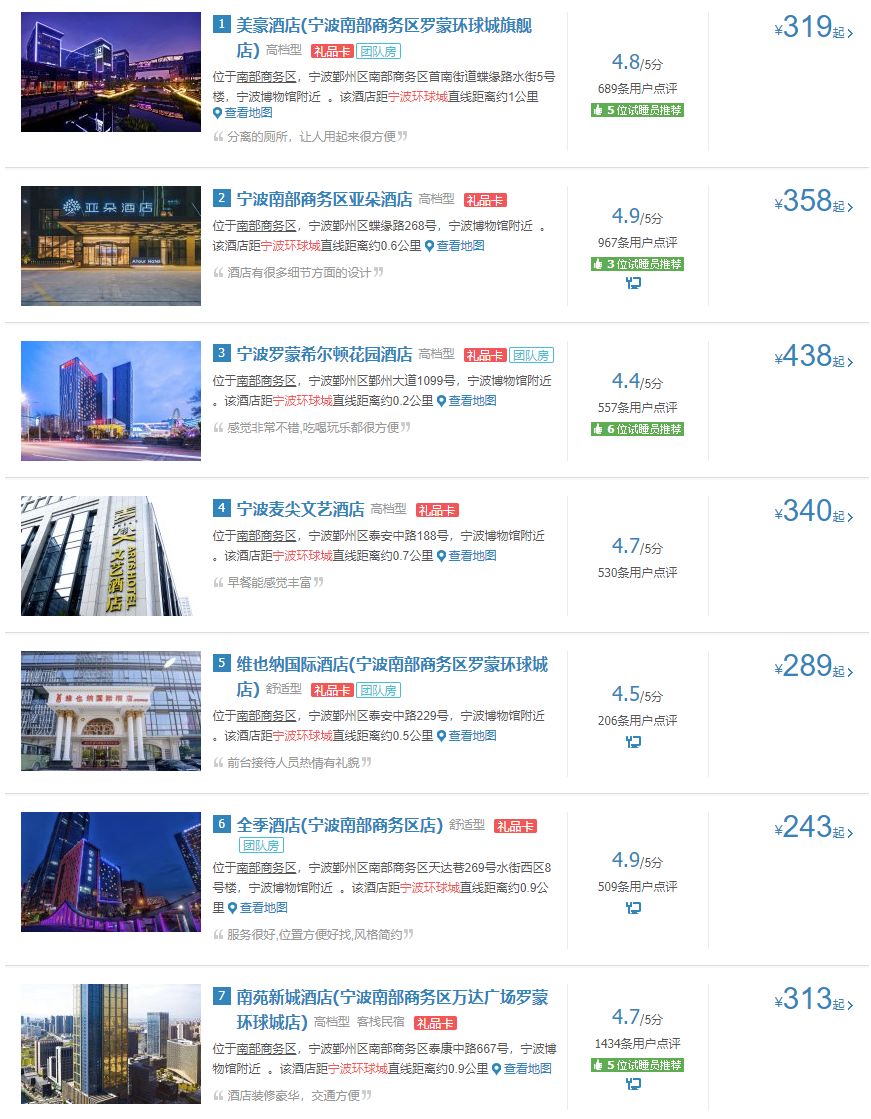The image size is (871, 1119).
Task: Open 1434条用户点评 reviews
Action: point(638,1043)
